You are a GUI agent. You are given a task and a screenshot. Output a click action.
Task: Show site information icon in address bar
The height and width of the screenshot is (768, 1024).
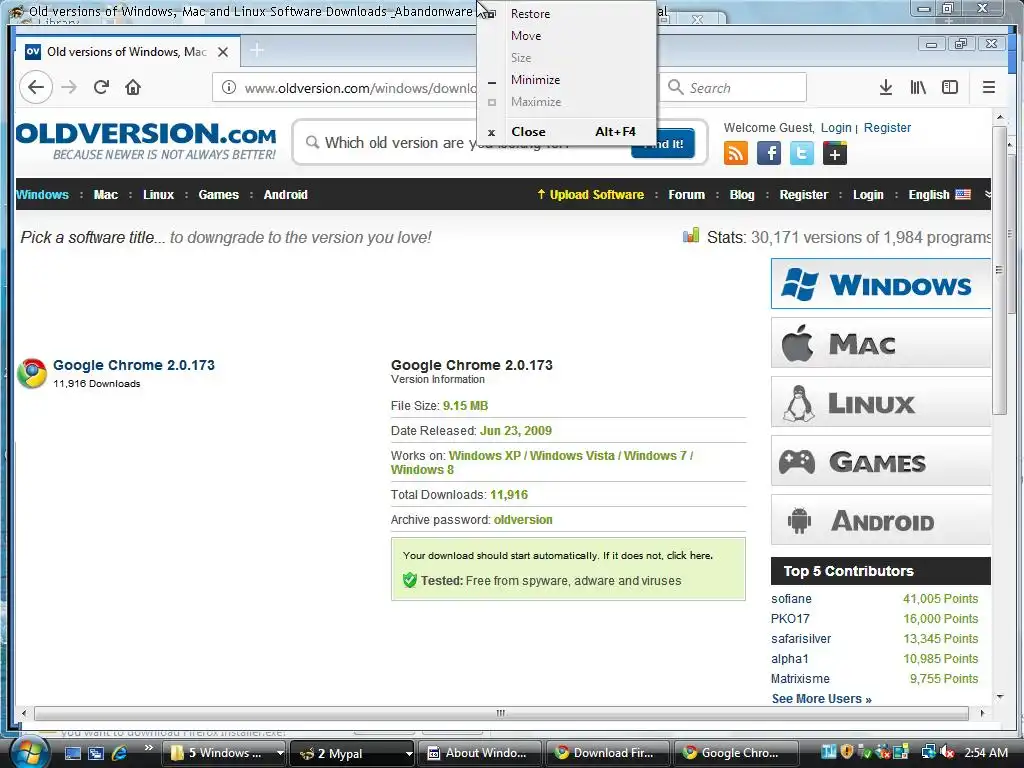(x=229, y=88)
